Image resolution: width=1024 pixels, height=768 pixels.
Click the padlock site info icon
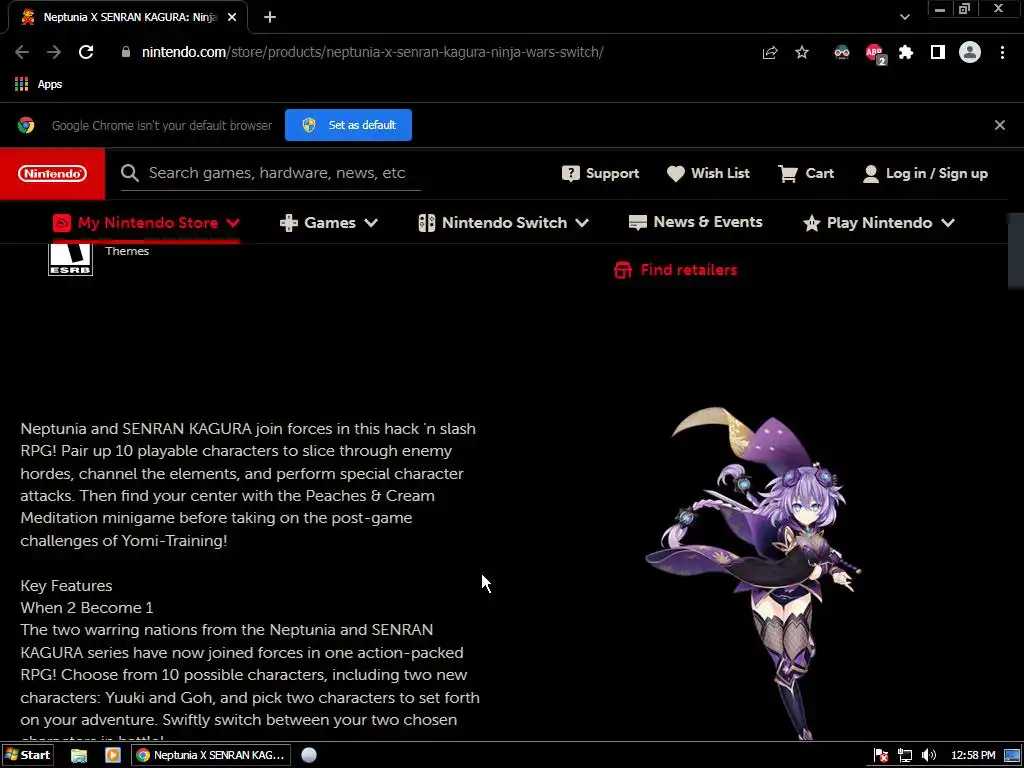point(126,52)
